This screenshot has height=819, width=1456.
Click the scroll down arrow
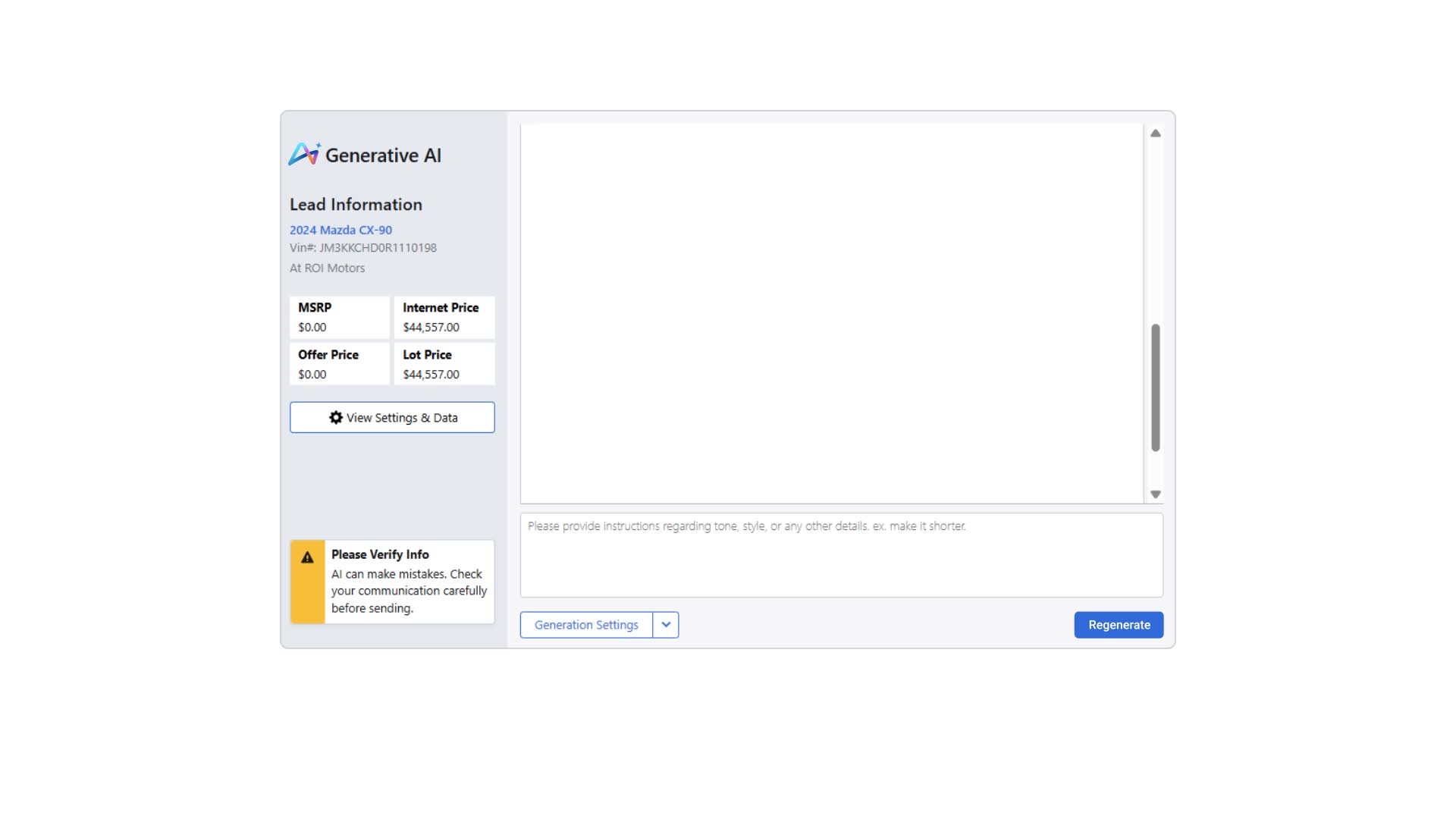(1155, 494)
